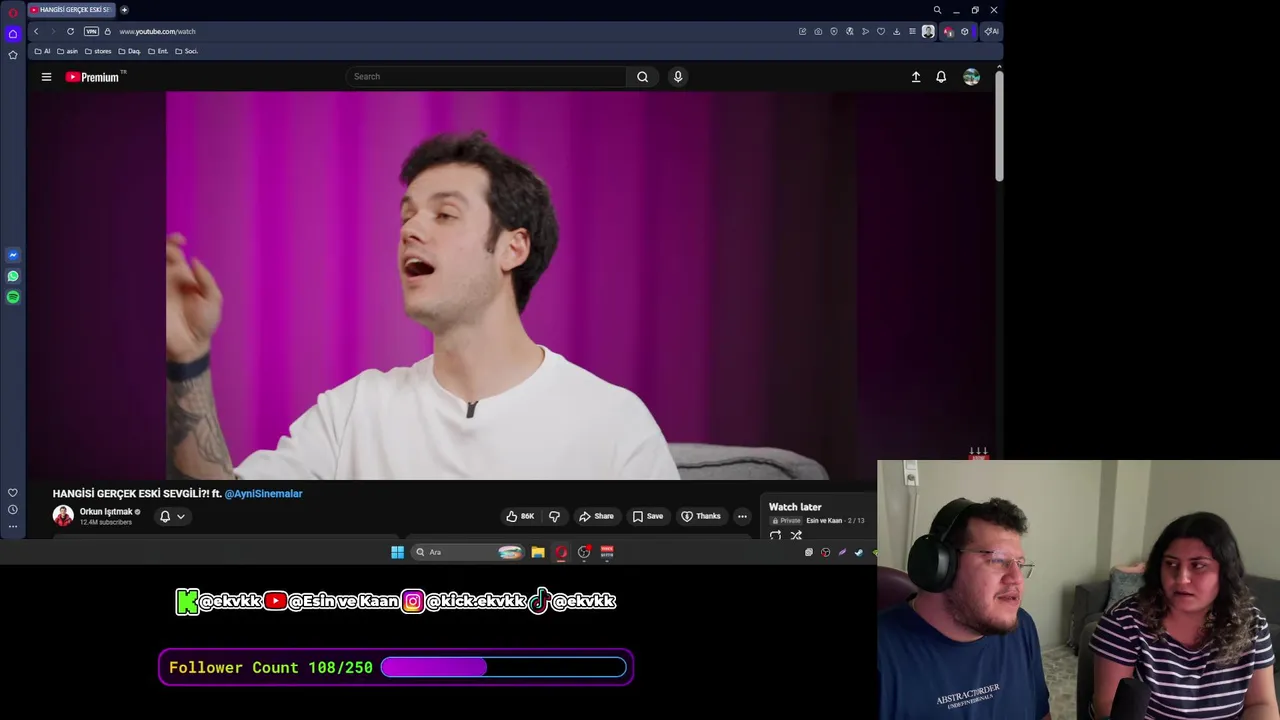
Task: Open the YouTube account avatar menu
Action: 971,77
